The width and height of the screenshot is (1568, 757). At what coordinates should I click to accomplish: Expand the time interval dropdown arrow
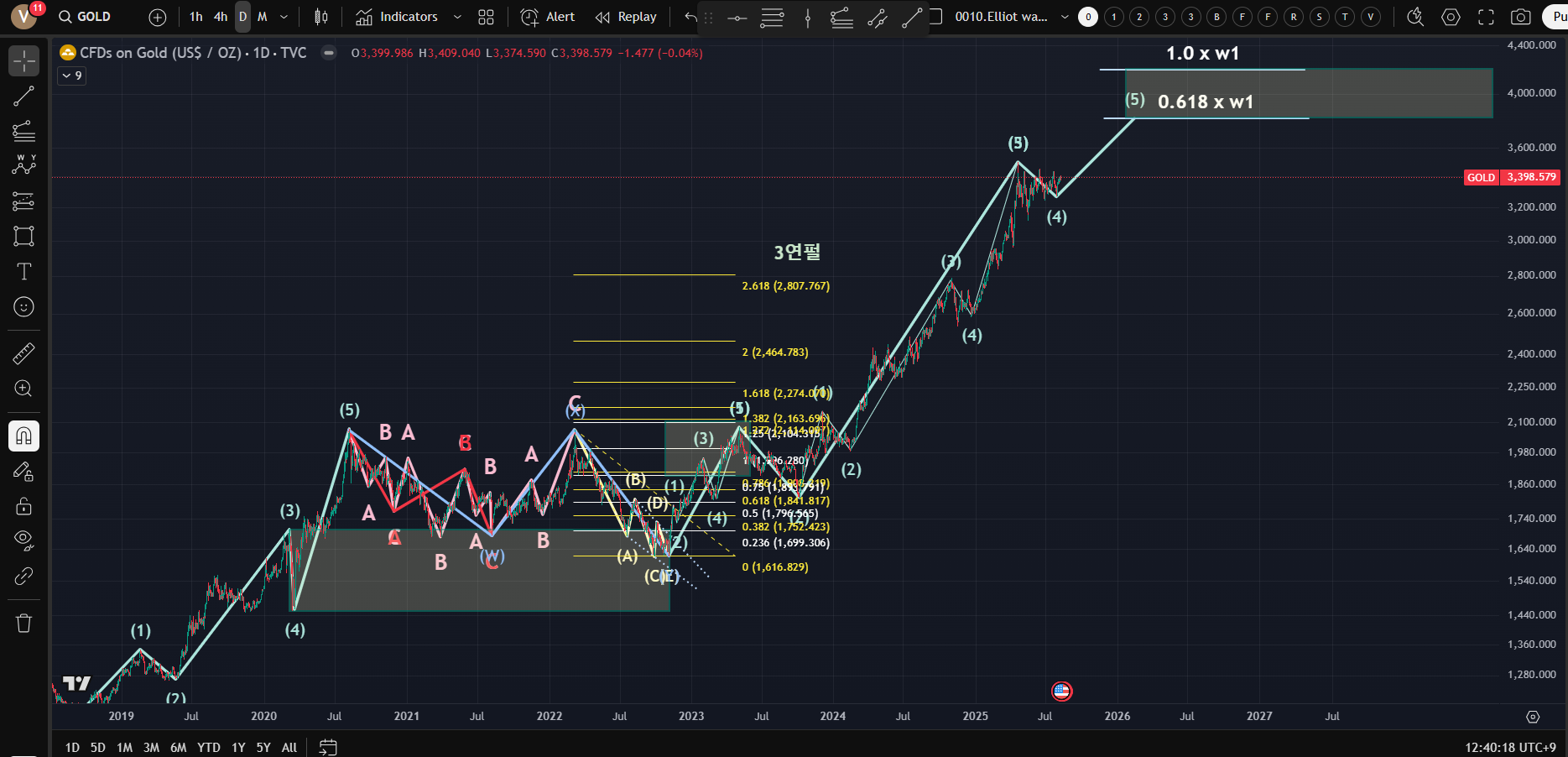click(x=284, y=17)
